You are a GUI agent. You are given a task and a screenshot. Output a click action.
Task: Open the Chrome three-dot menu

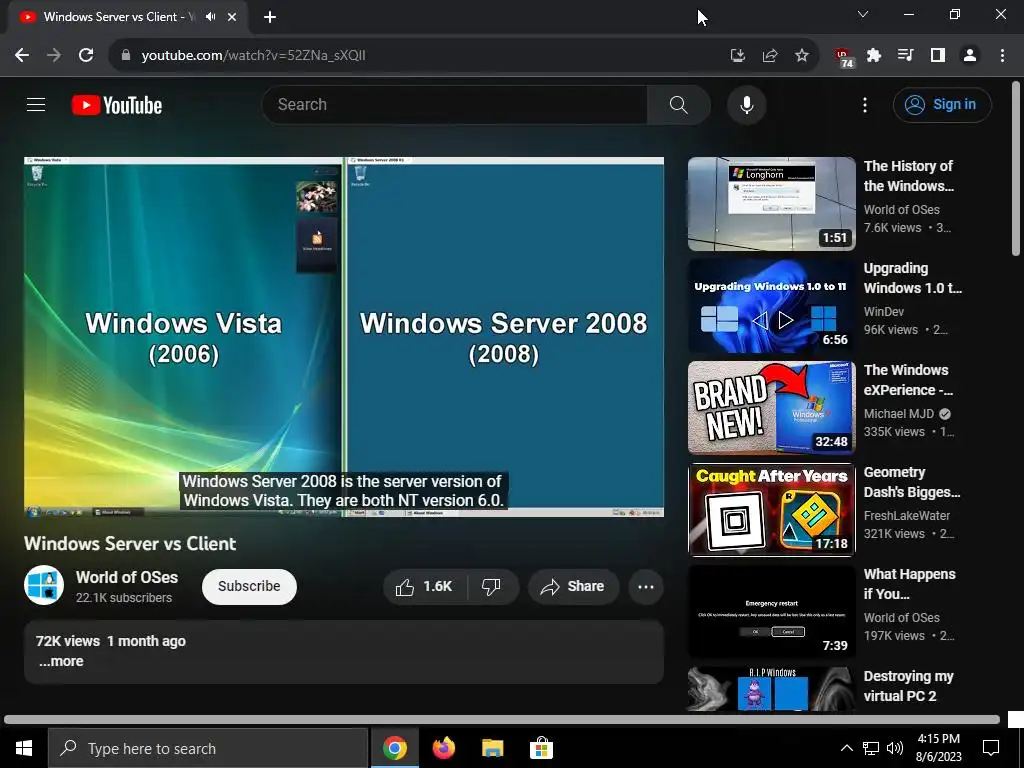tap(1002, 56)
